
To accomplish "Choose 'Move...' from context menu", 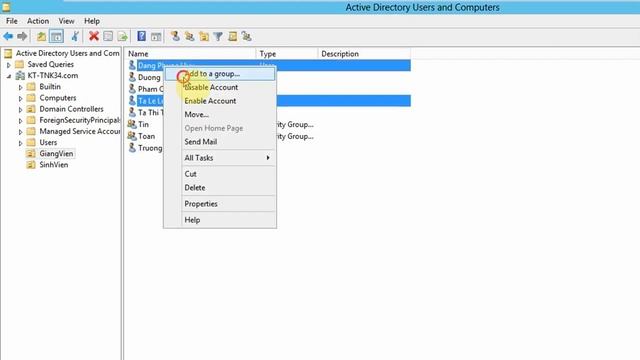I will [220, 114].
